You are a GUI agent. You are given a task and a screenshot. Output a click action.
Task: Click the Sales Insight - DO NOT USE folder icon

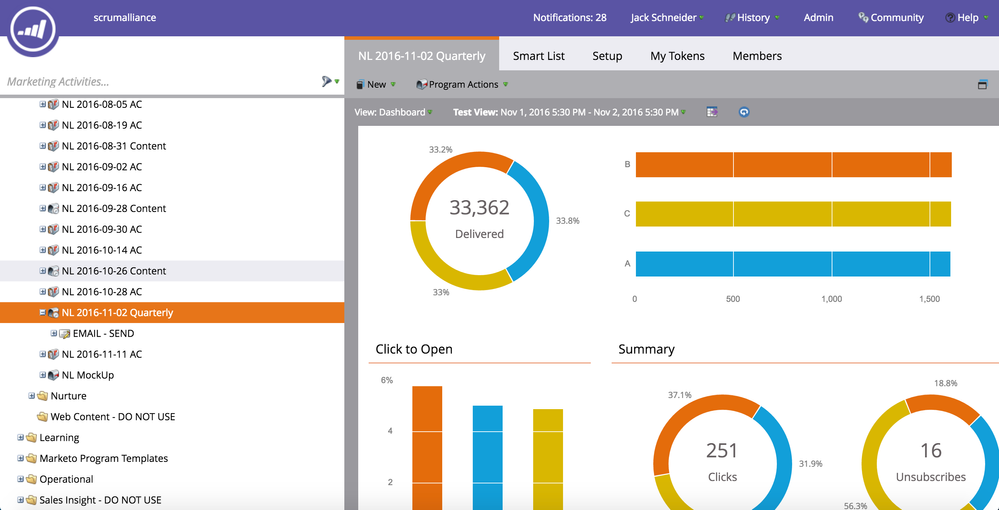[31, 500]
